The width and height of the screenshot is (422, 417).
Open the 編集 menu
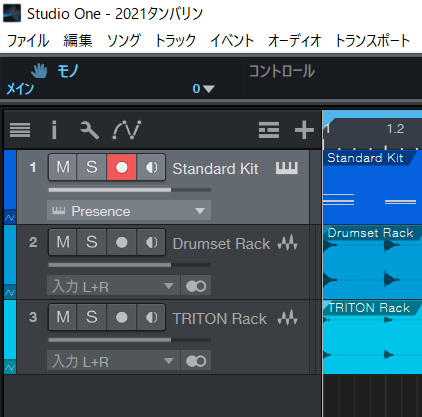[78, 41]
